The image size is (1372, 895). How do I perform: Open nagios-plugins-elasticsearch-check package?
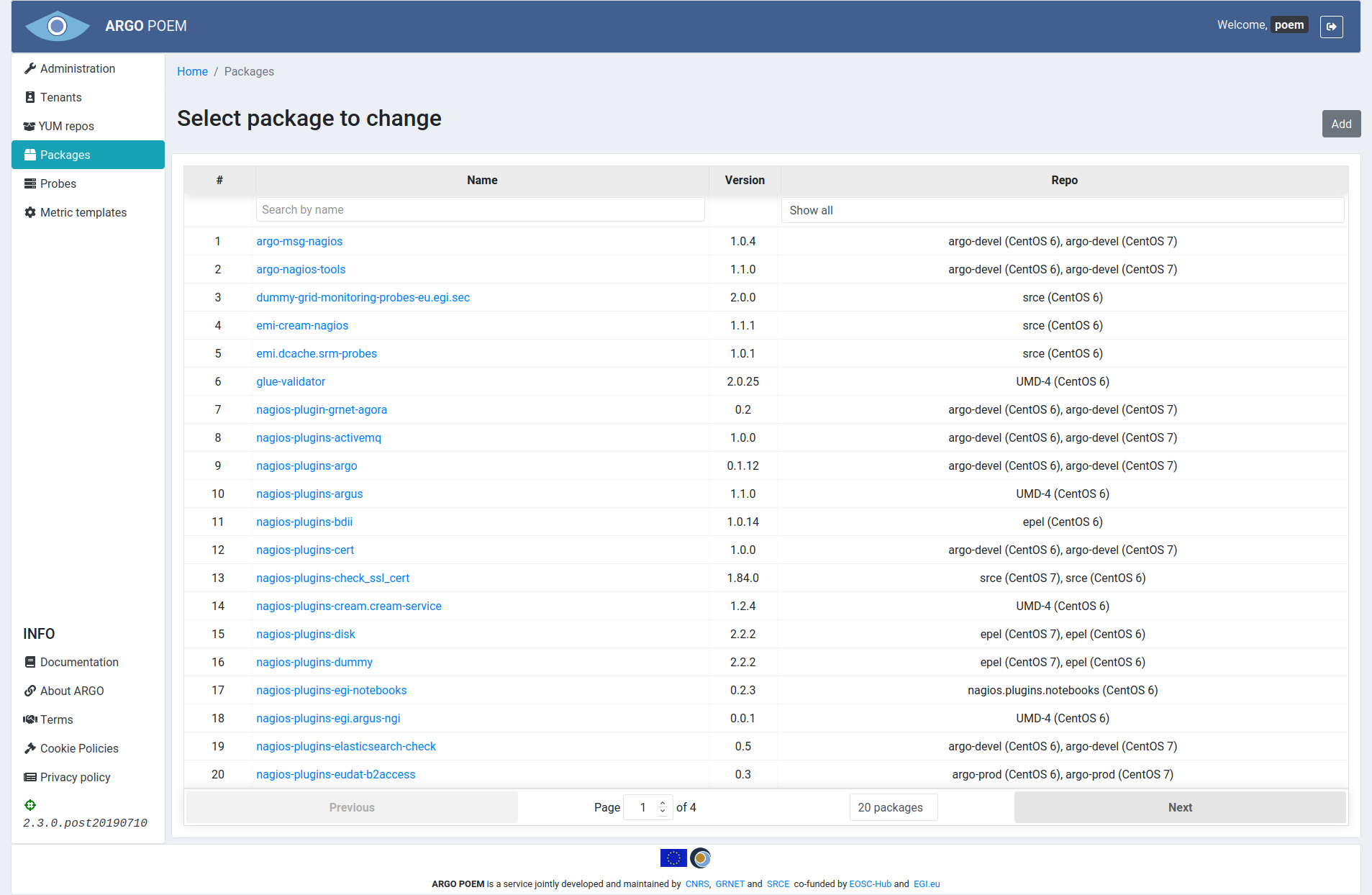[x=346, y=746]
